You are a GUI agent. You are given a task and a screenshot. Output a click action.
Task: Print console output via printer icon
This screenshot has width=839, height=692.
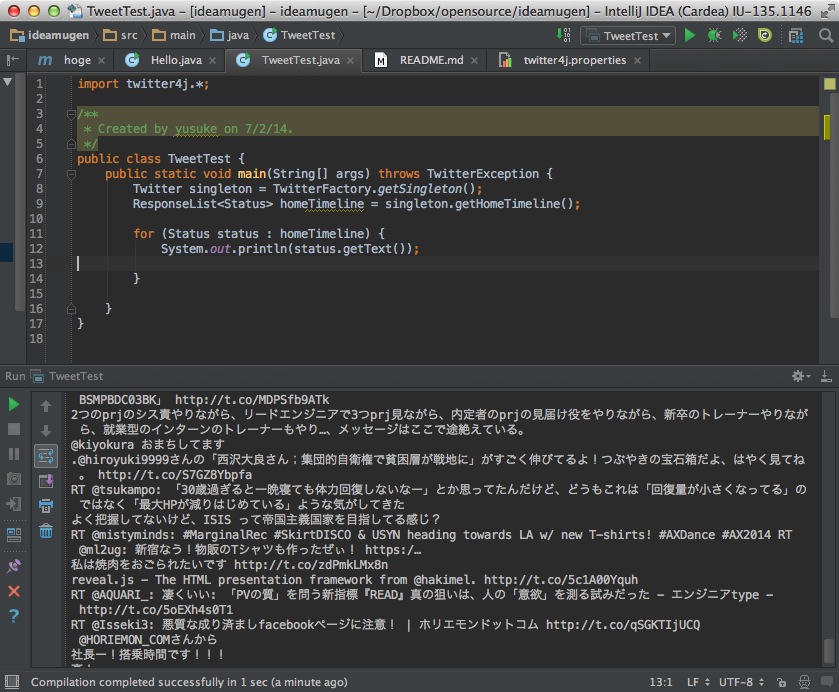click(x=46, y=506)
